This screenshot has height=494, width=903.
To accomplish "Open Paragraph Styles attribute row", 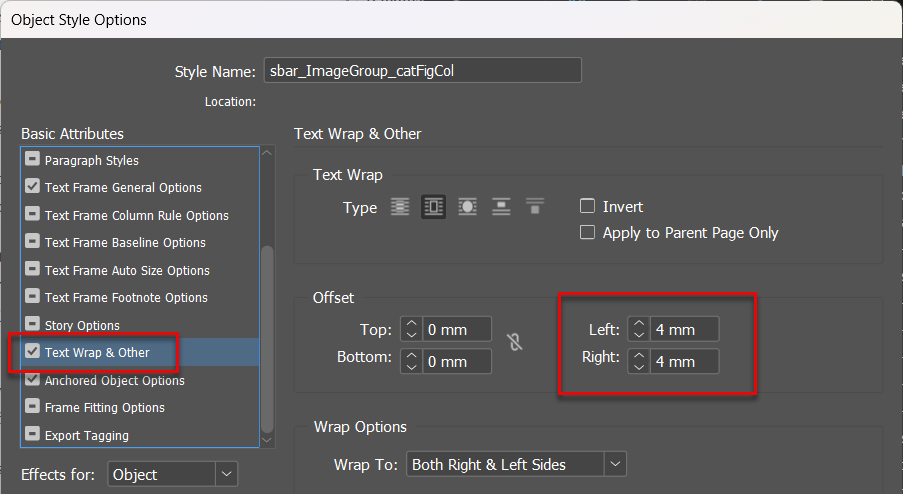I will tap(140, 160).
